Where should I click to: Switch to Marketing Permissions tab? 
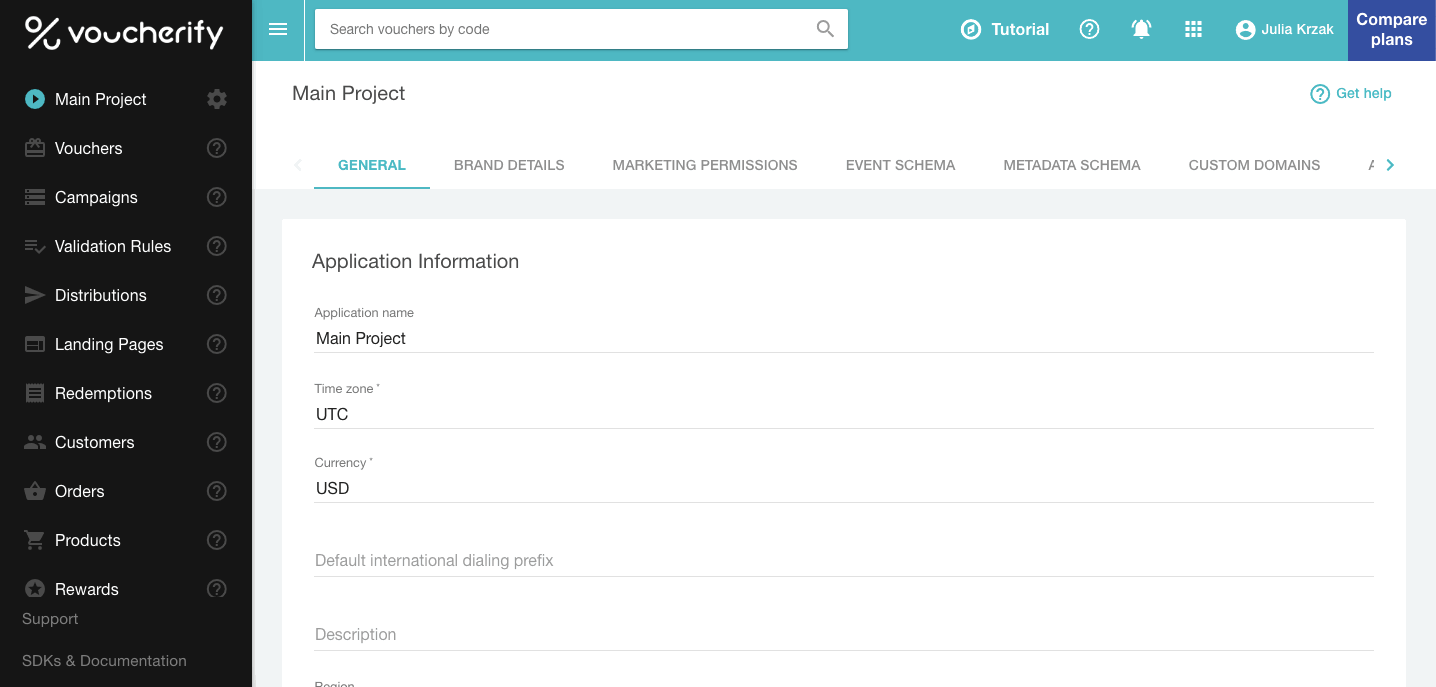[705, 165]
